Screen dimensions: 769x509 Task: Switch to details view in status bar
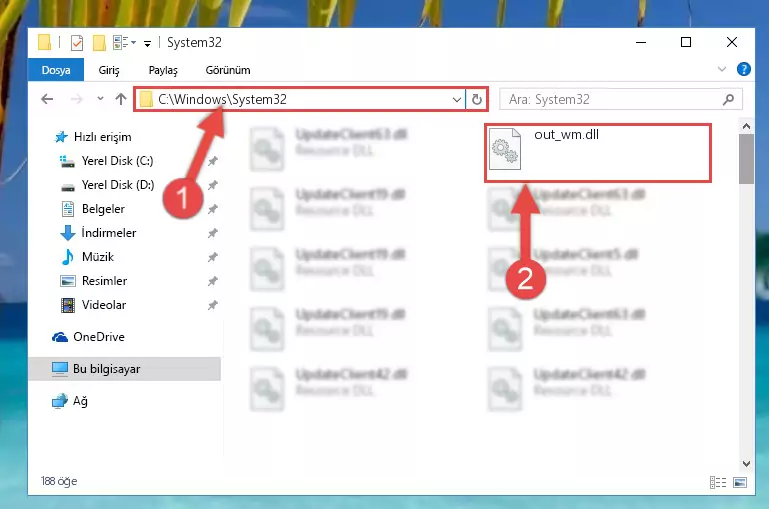[718, 483]
